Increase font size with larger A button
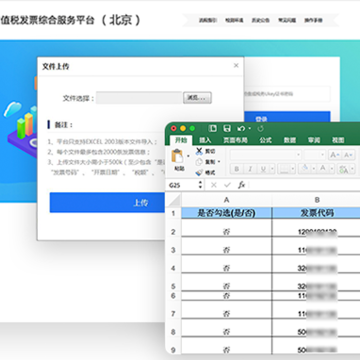The image size is (360, 360). click(335, 155)
